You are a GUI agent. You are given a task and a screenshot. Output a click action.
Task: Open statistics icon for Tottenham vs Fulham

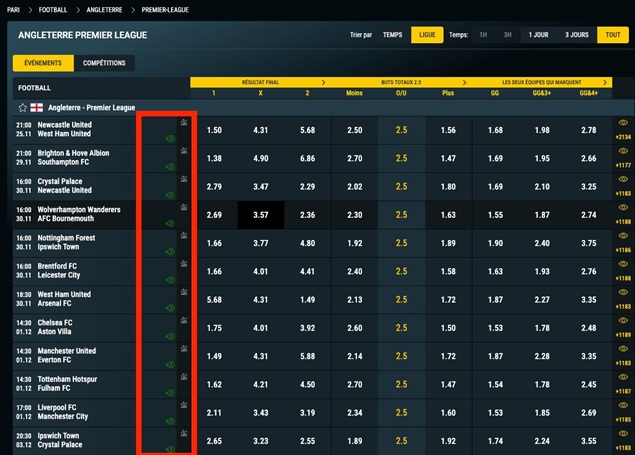(184, 377)
